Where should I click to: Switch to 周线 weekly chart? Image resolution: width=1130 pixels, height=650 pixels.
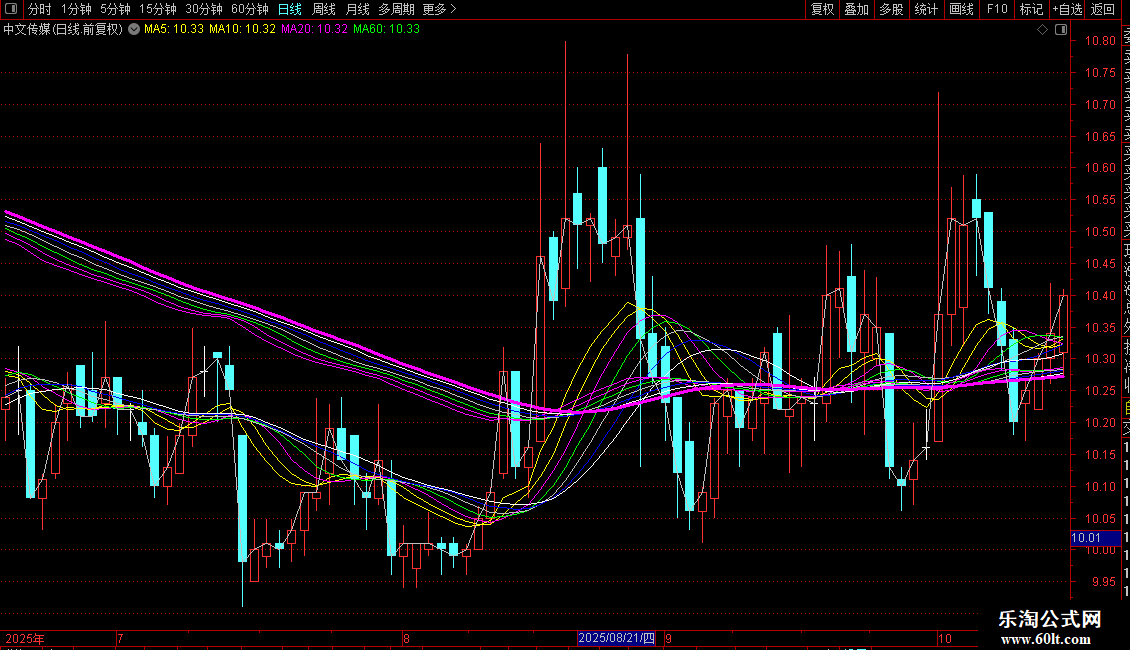pos(324,9)
